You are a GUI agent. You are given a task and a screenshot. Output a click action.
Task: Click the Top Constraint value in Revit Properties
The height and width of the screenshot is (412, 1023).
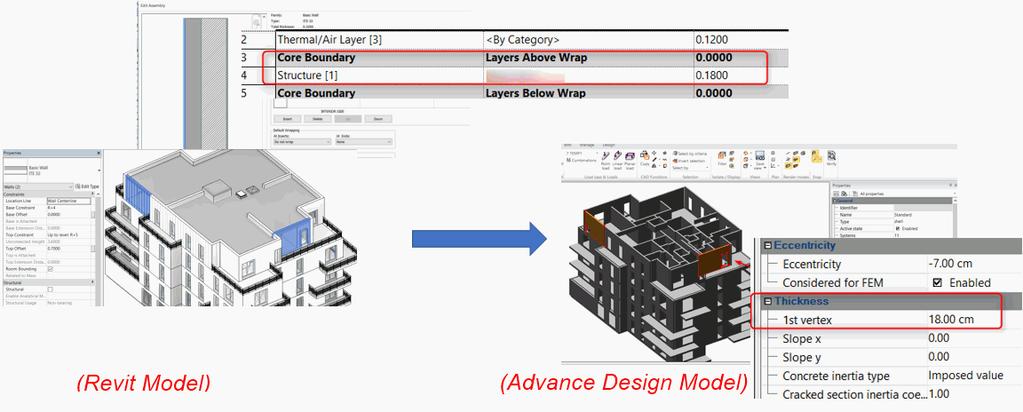tap(63, 235)
